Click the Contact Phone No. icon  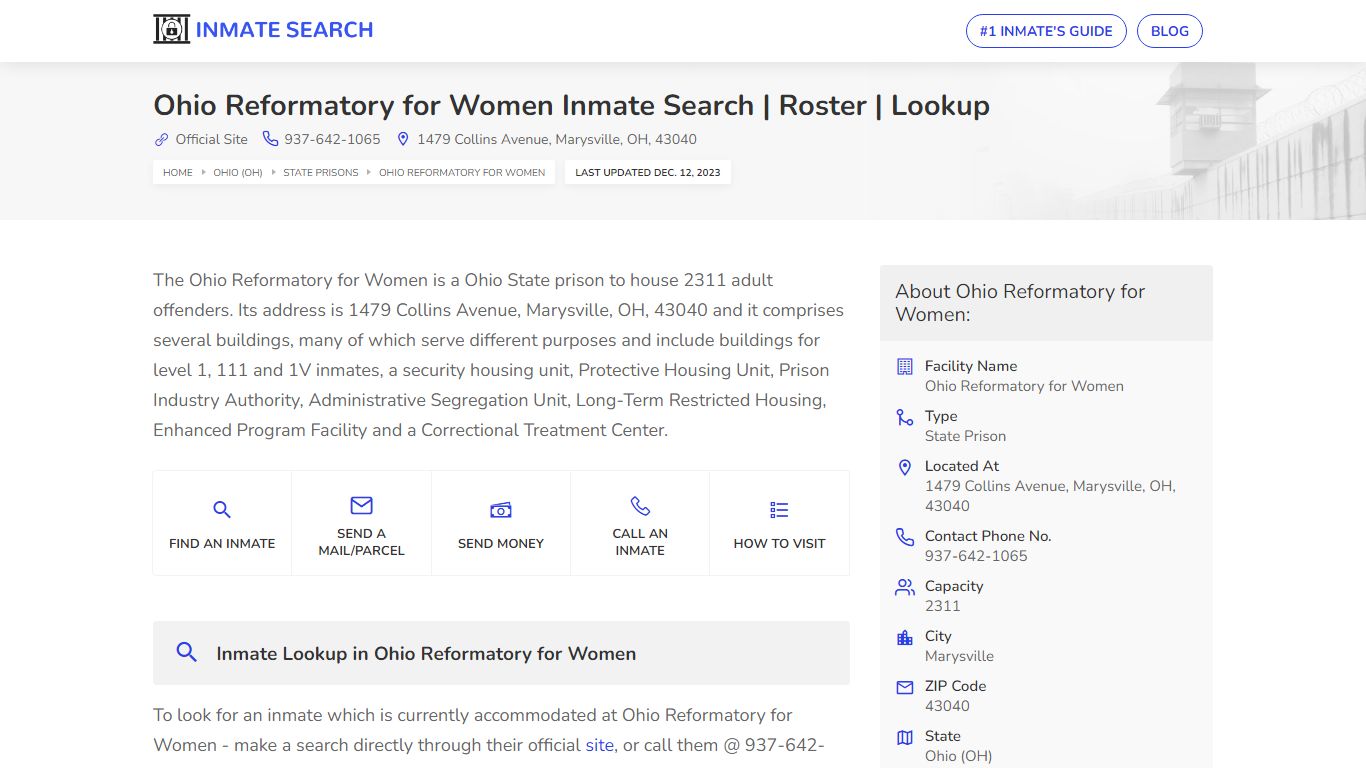tap(905, 537)
